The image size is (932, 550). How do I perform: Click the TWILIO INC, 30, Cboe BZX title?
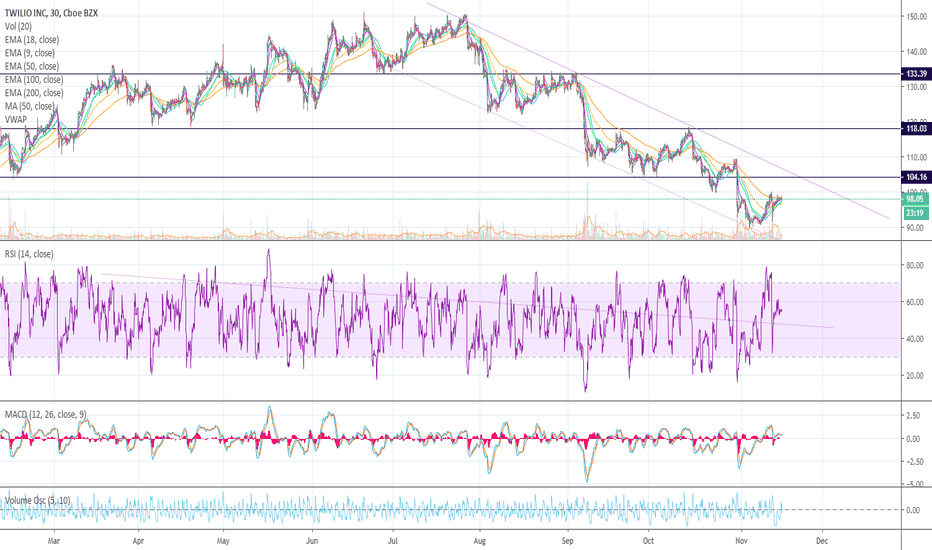point(51,13)
